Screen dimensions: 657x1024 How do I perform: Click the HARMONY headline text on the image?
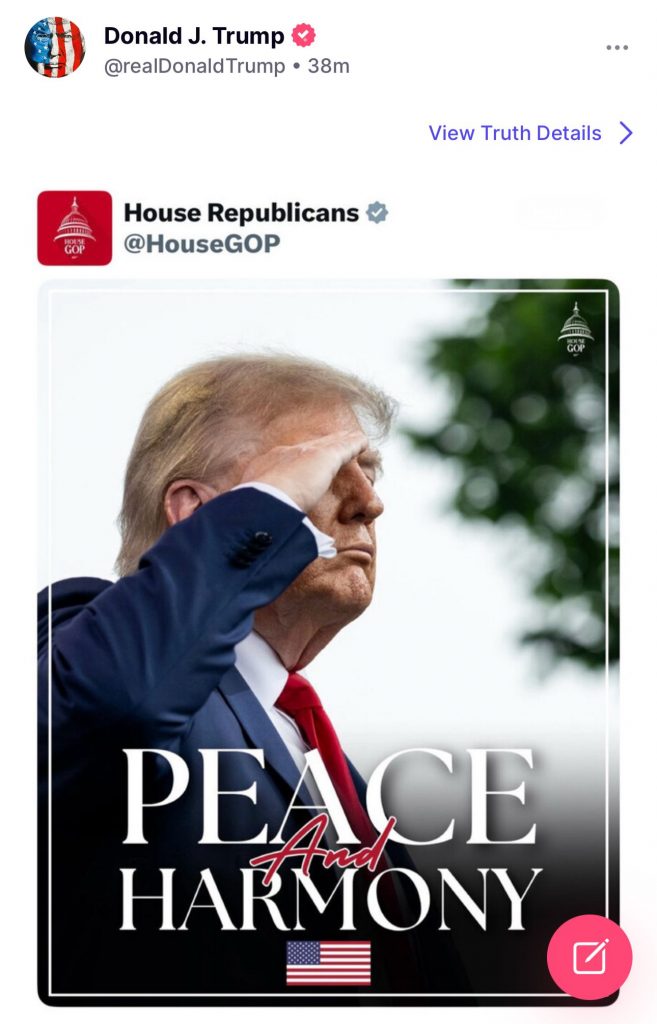click(x=330, y=899)
